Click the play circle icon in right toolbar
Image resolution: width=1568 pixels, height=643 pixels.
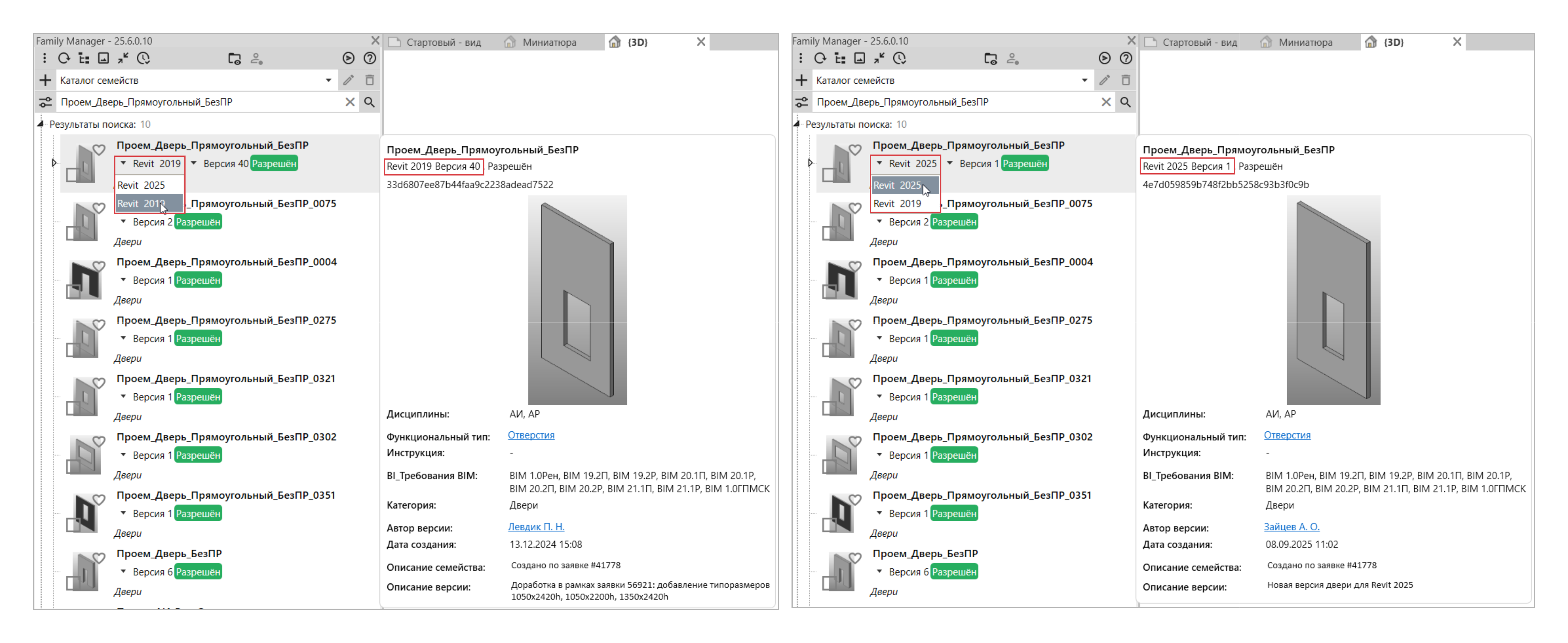point(1104,58)
